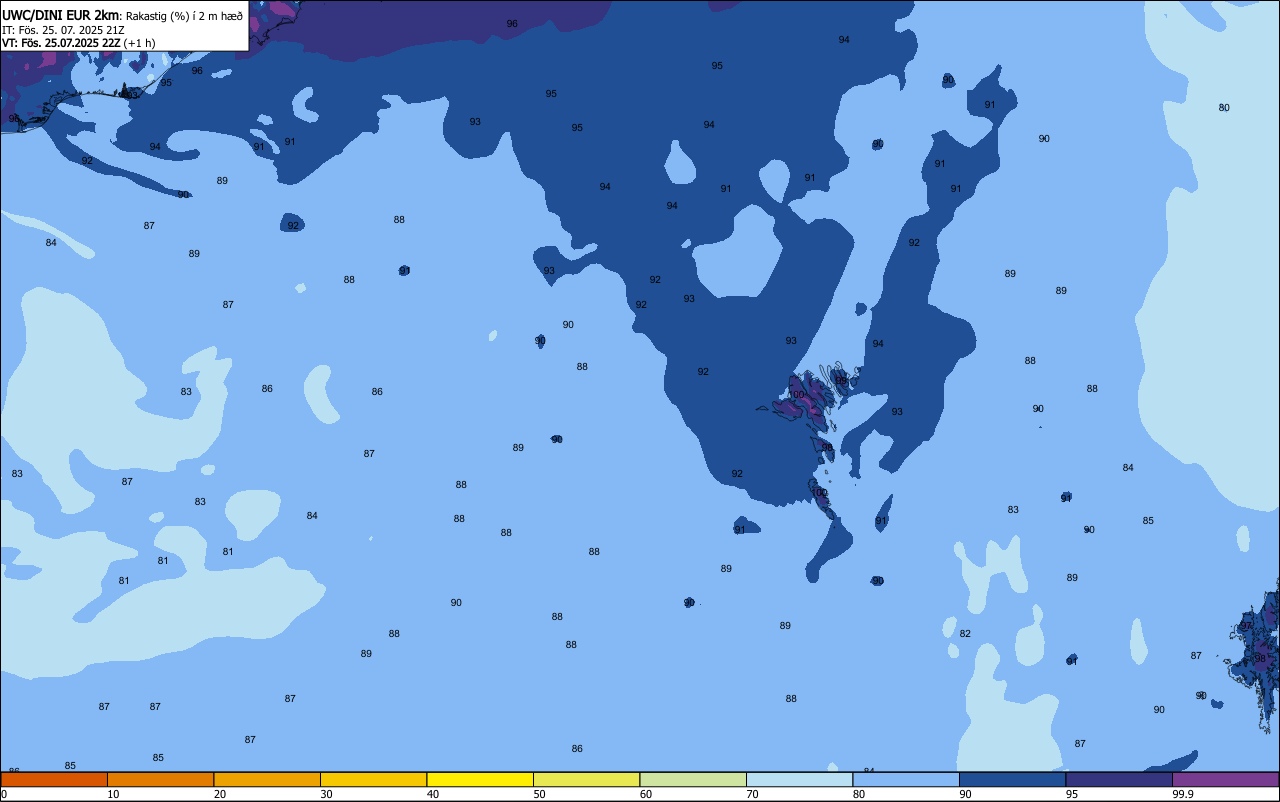The height and width of the screenshot is (802, 1280).
Task: Click the bright purple legend segment above 99.9
Action: click(1225, 779)
